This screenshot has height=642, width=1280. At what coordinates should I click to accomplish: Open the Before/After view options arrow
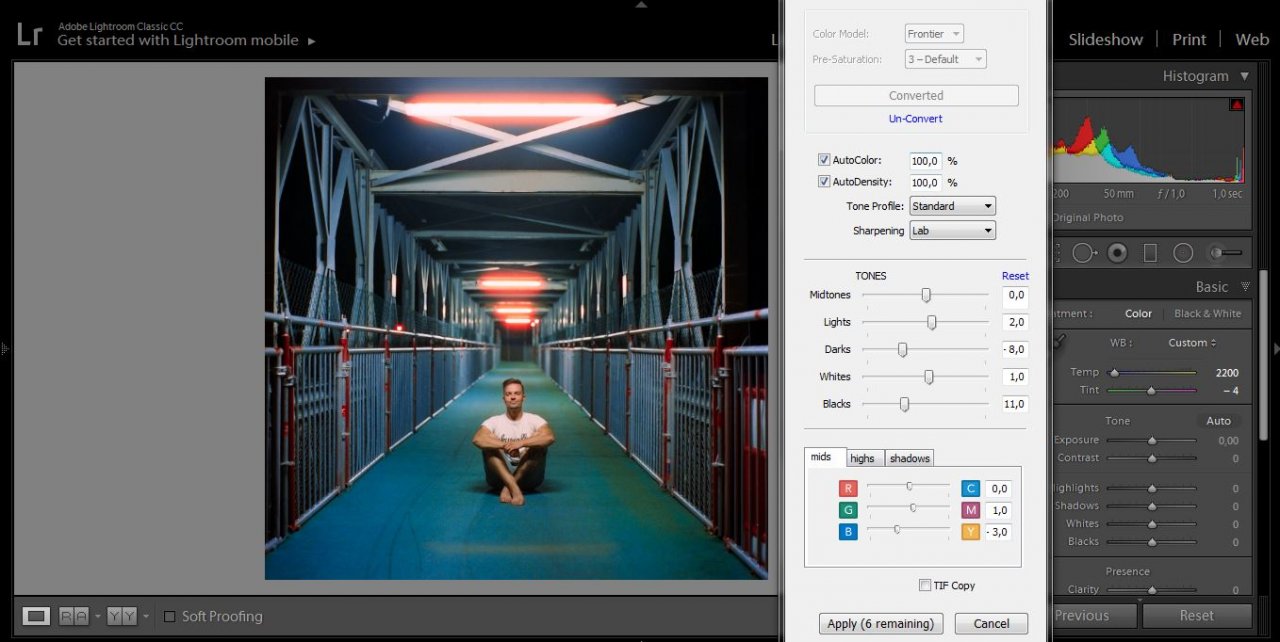[144, 616]
